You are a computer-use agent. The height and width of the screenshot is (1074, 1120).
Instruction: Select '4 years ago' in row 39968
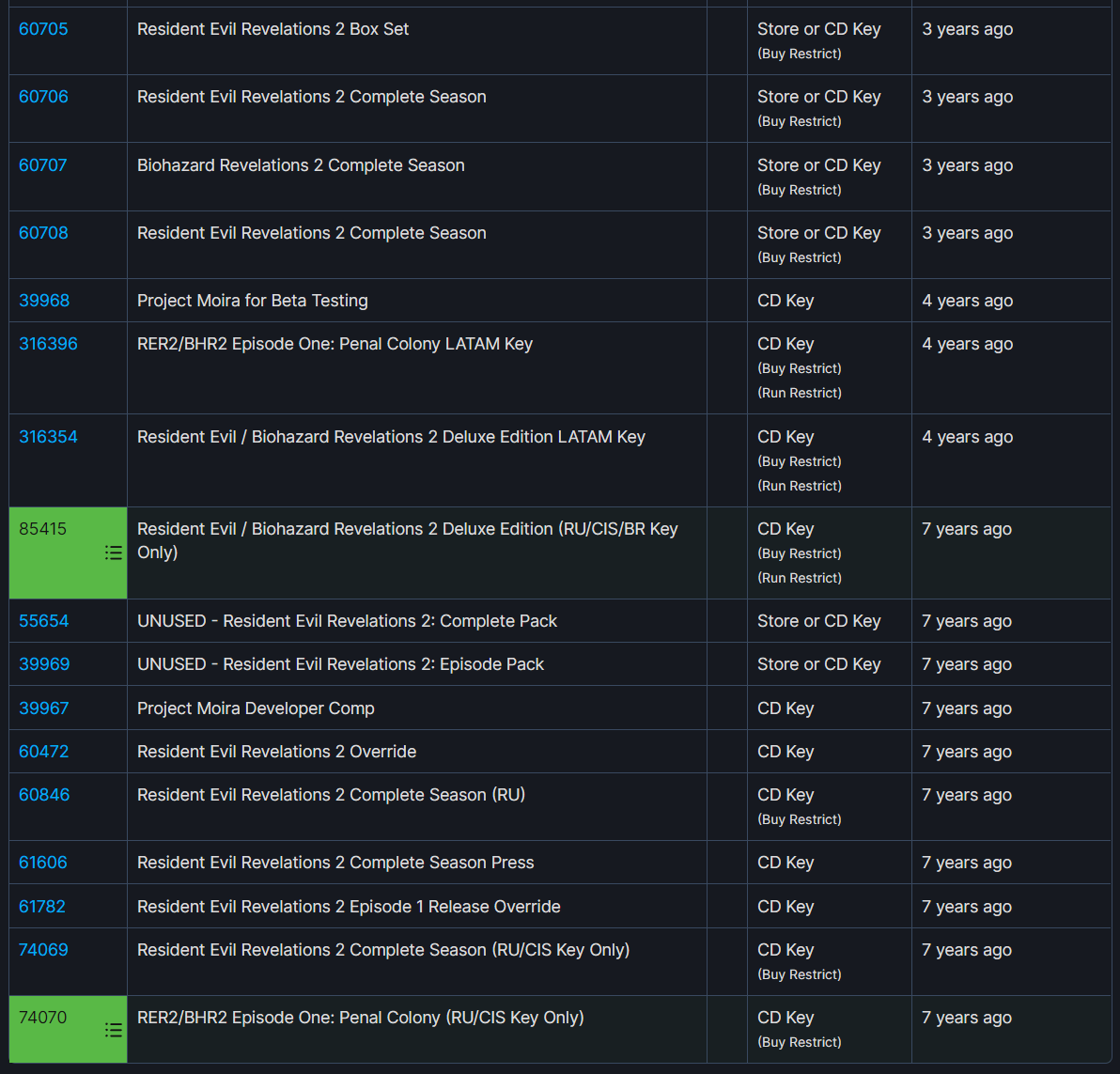(967, 301)
